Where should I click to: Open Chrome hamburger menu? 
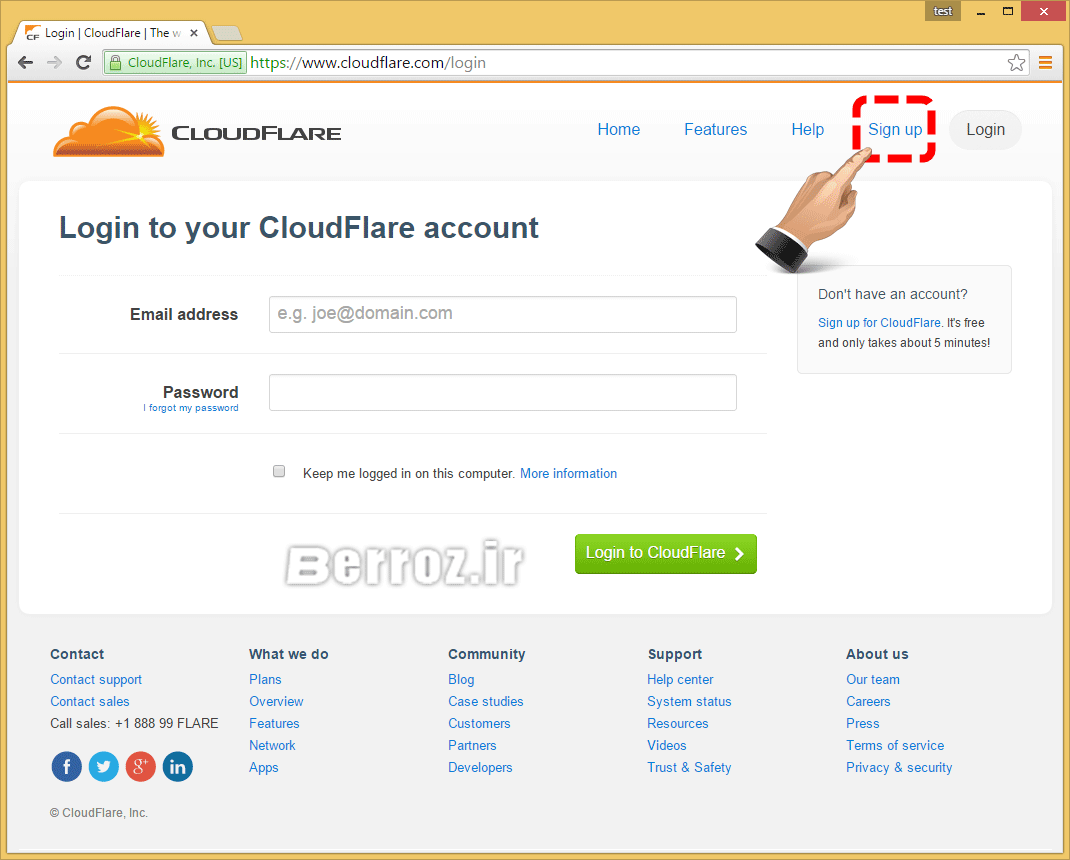click(x=1045, y=63)
